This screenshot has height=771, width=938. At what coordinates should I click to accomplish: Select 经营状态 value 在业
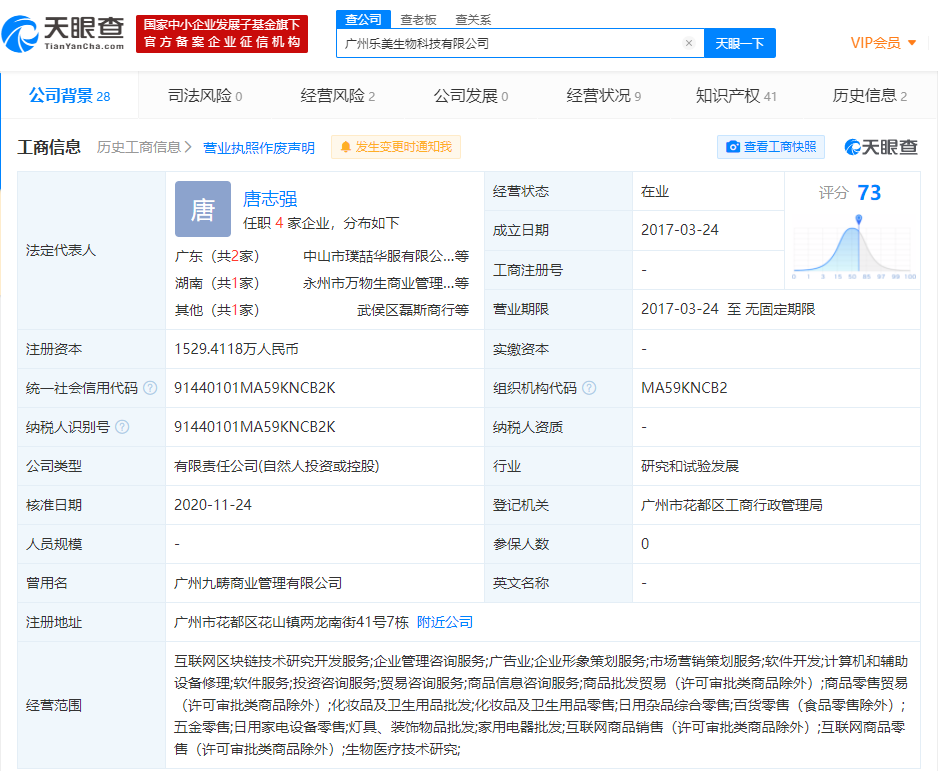(x=655, y=191)
